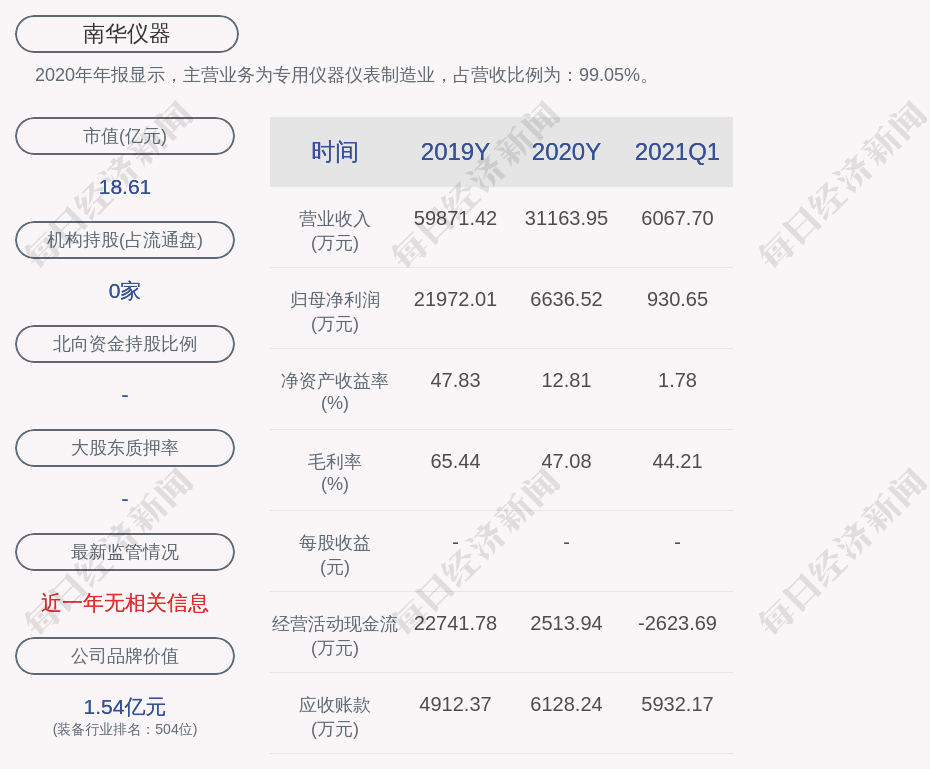The image size is (930, 769).
Task: Select the 经营活动现金流(万元) row label
Action: point(335,636)
